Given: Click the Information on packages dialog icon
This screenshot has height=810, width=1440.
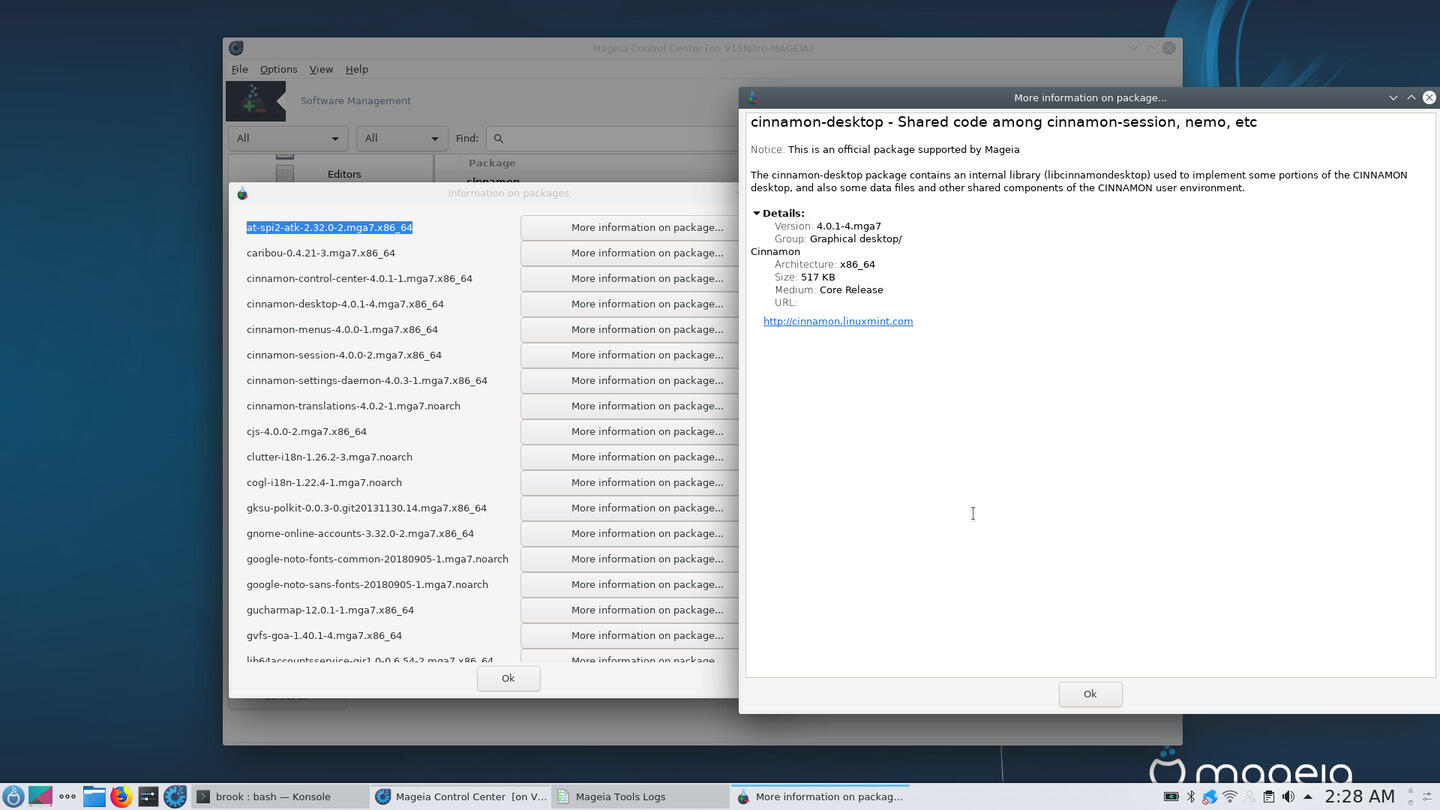Looking at the screenshot, I should 242,193.
